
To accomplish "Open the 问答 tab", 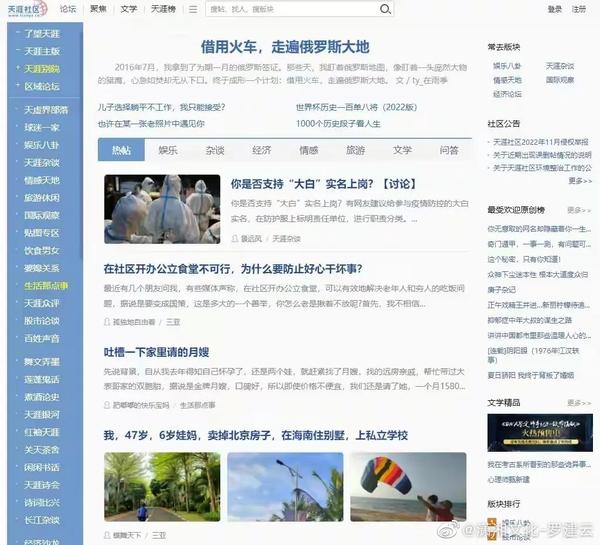I will tap(449, 150).
